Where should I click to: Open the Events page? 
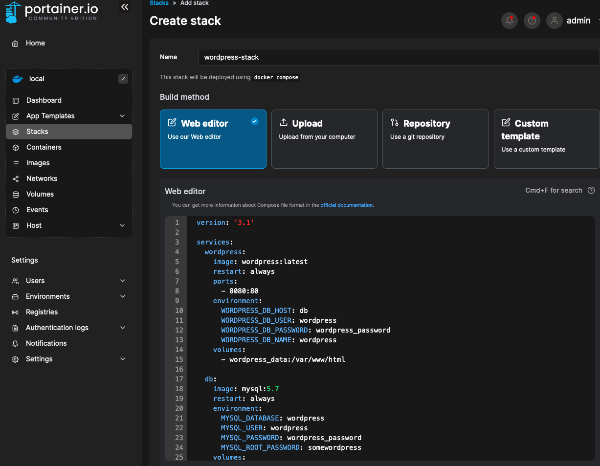coord(37,210)
